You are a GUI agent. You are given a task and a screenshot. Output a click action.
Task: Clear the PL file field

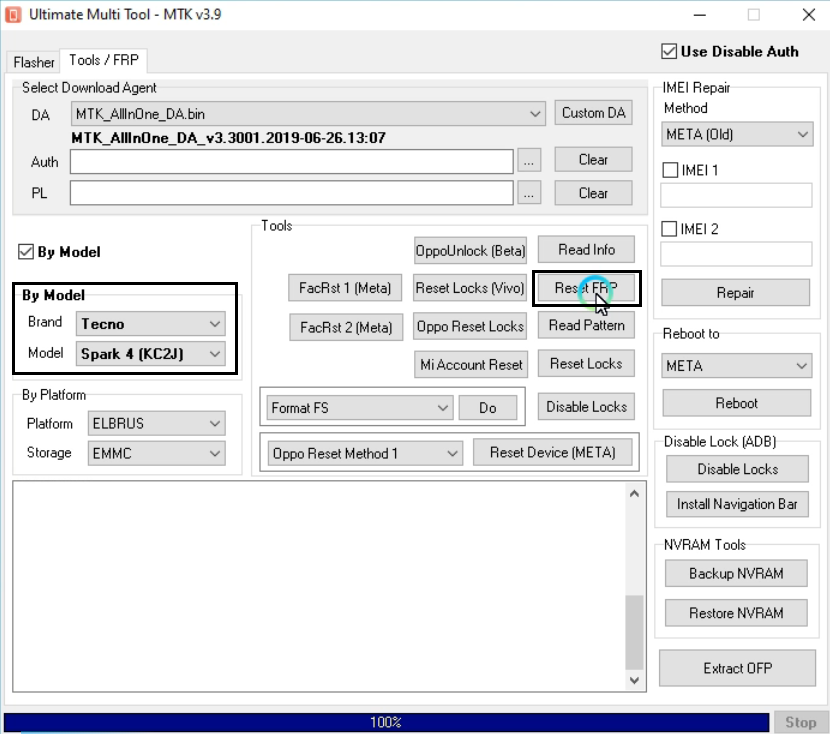pyautogui.click(x=593, y=193)
